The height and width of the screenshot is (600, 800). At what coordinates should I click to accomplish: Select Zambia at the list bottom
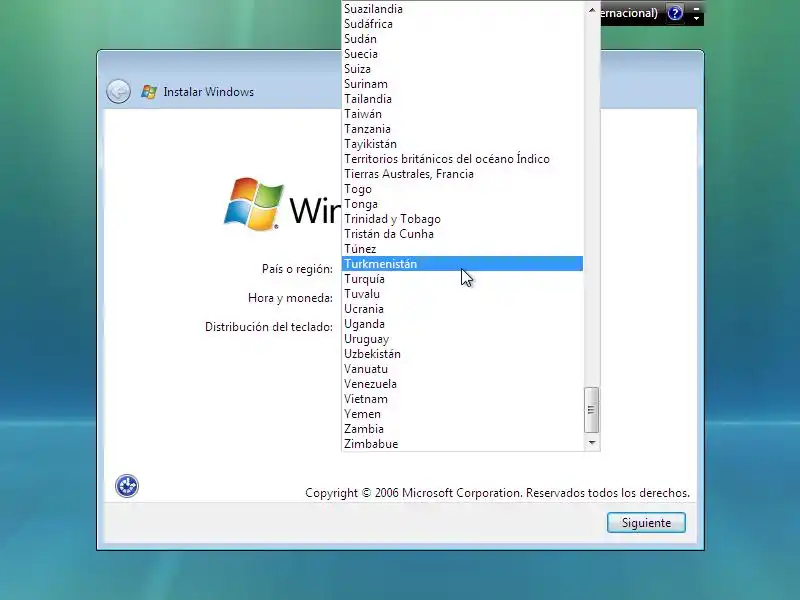point(462,429)
